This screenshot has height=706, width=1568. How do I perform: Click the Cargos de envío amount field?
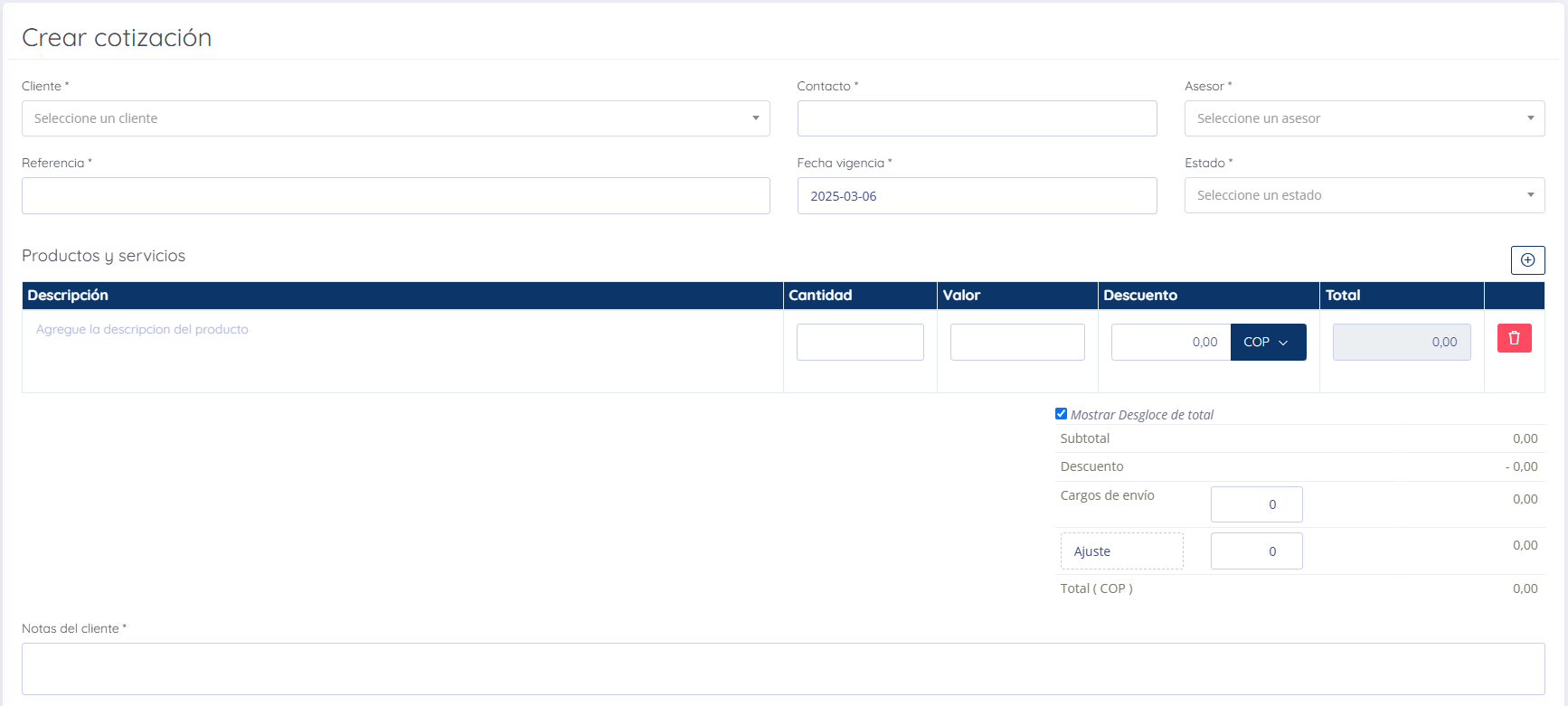(x=1256, y=504)
